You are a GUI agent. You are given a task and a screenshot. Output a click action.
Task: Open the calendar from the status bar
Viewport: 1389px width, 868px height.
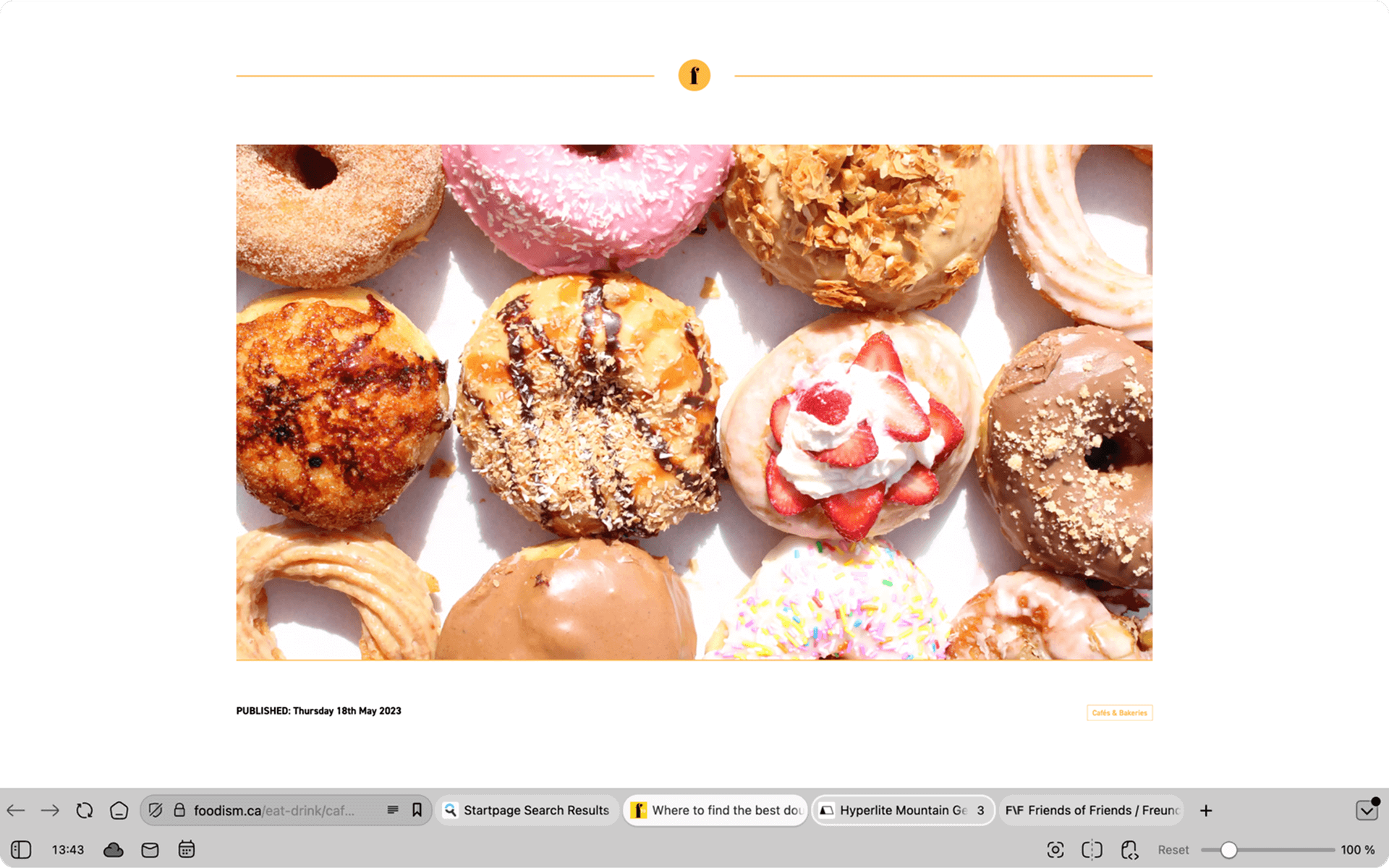click(187, 849)
